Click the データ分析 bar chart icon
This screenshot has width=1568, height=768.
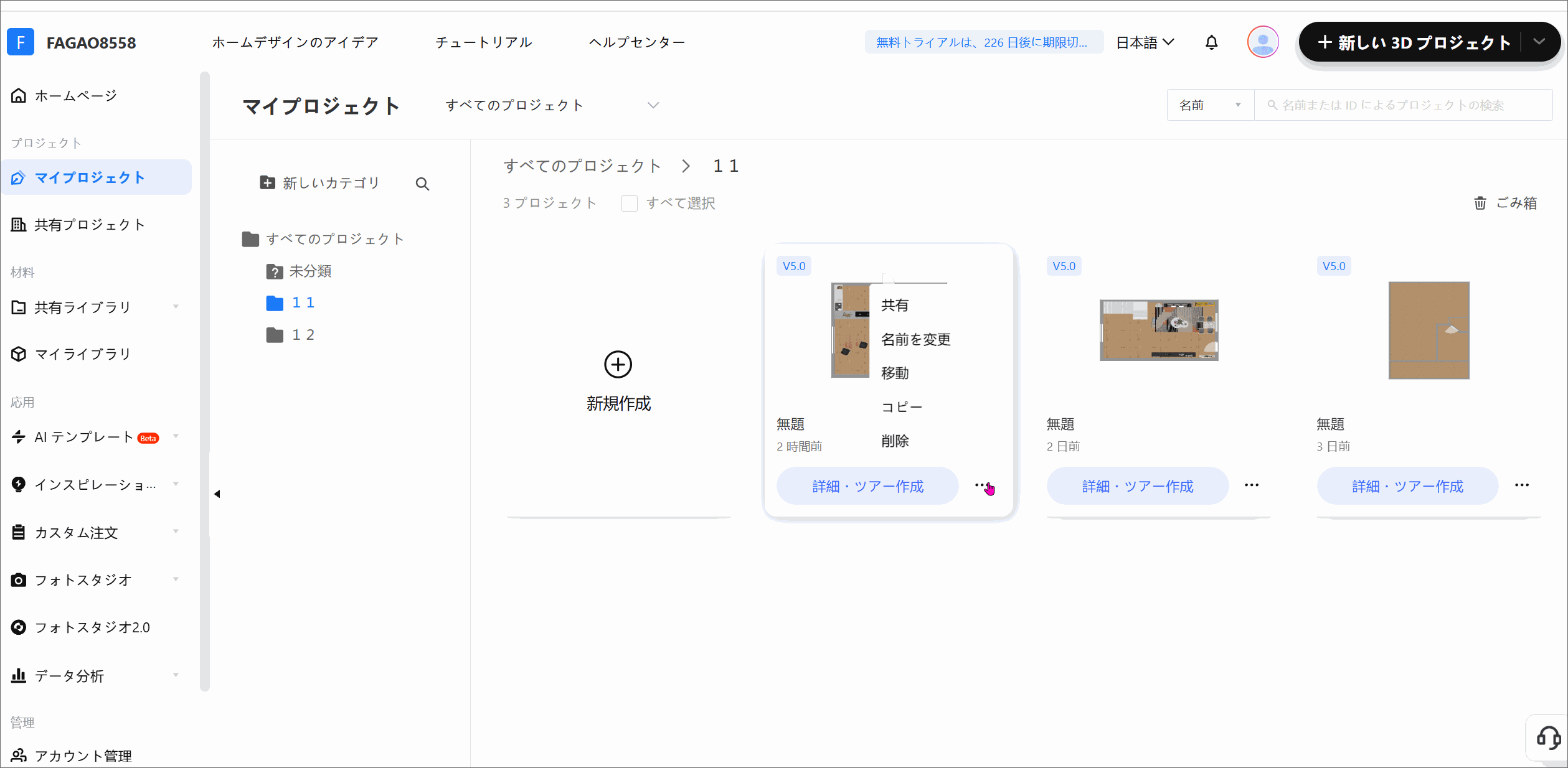[x=19, y=675]
